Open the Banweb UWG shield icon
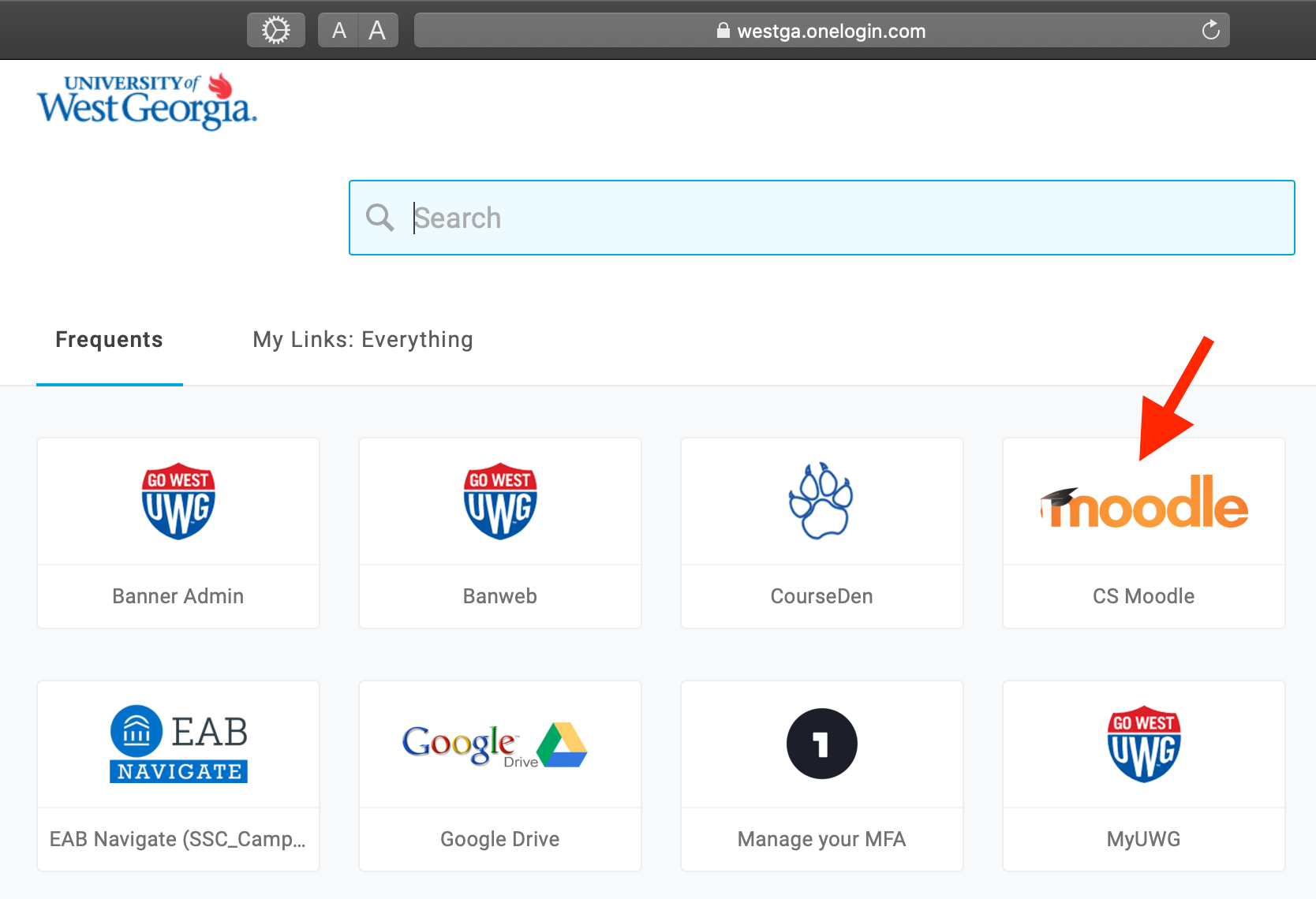Image resolution: width=1316 pixels, height=899 pixels. [x=500, y=502]
